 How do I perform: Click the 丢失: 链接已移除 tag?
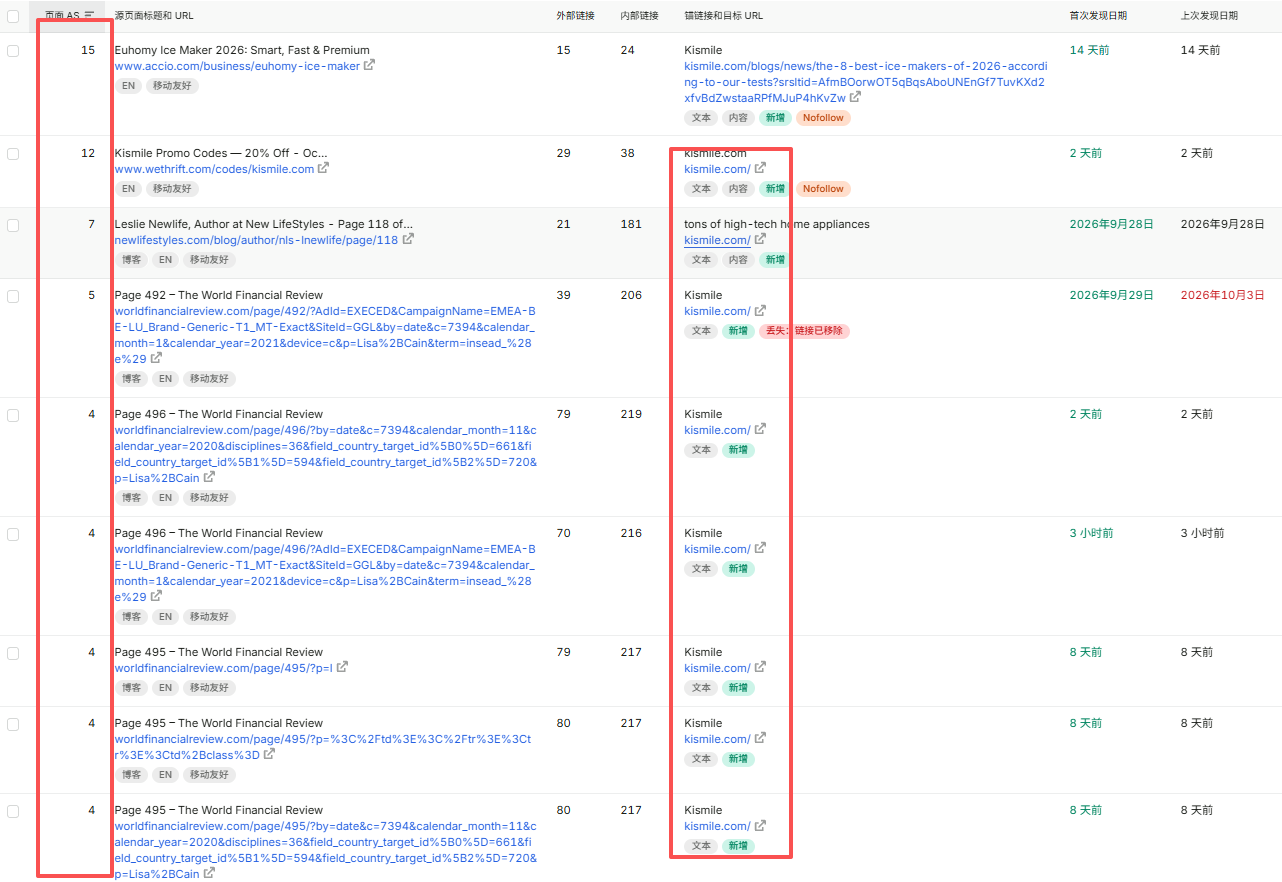[x=804, y=331]
